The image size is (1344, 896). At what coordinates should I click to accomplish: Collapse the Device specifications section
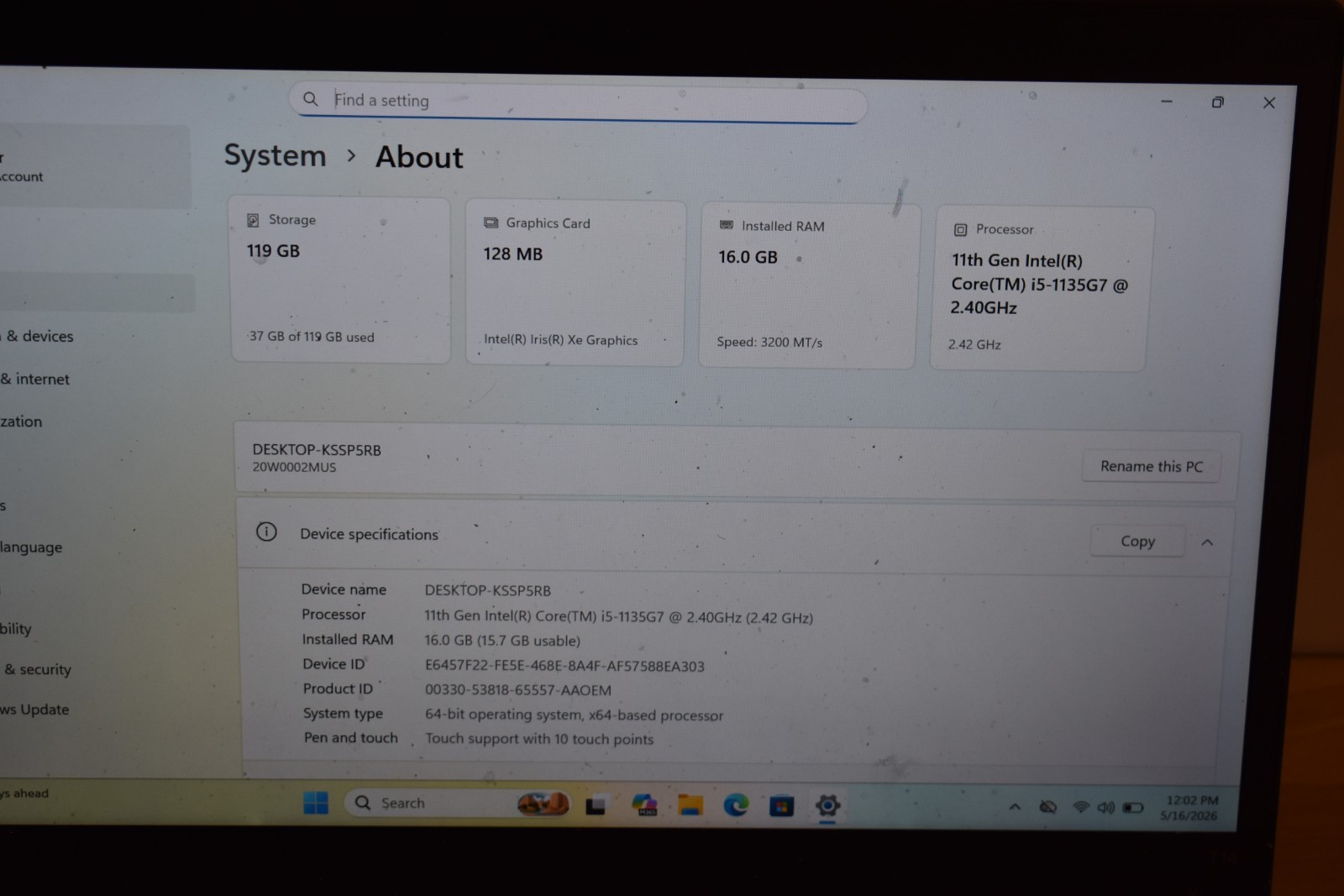tap(1207, 542)
